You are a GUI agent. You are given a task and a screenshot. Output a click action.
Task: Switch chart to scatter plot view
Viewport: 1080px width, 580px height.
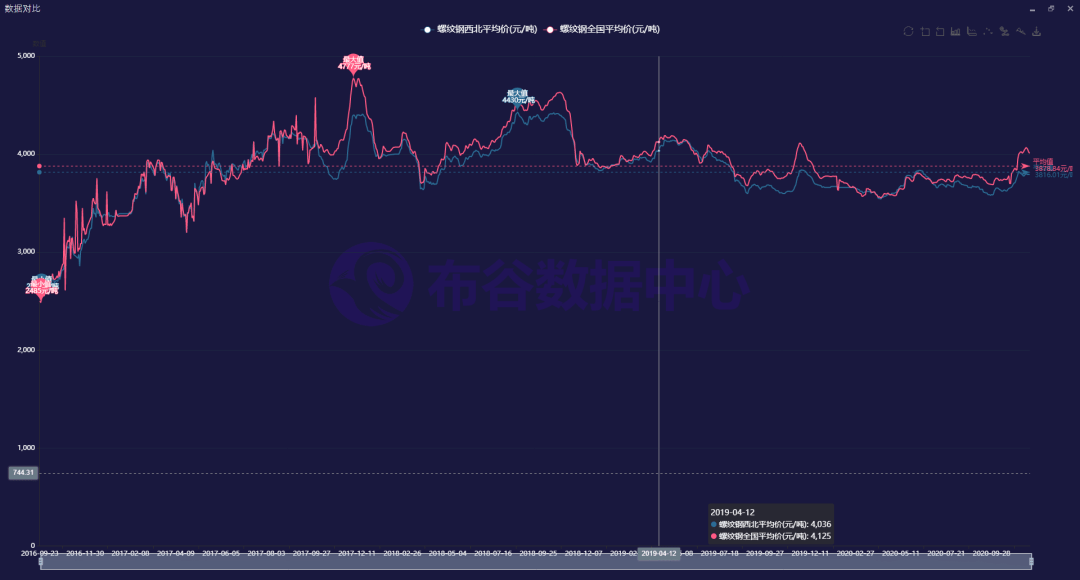(988, 31)
